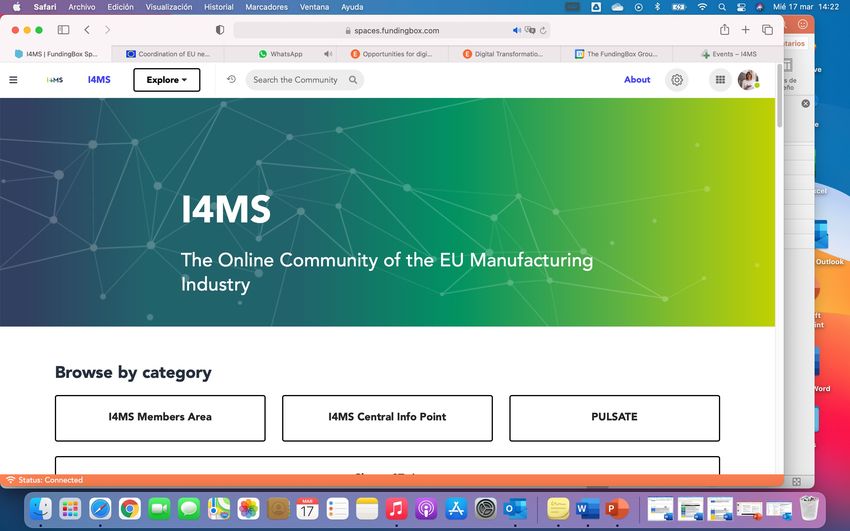The width and height of the screenshot is (850, 531).
Task: Switch to the WhatsApp tab
Action: pos(280,54)
